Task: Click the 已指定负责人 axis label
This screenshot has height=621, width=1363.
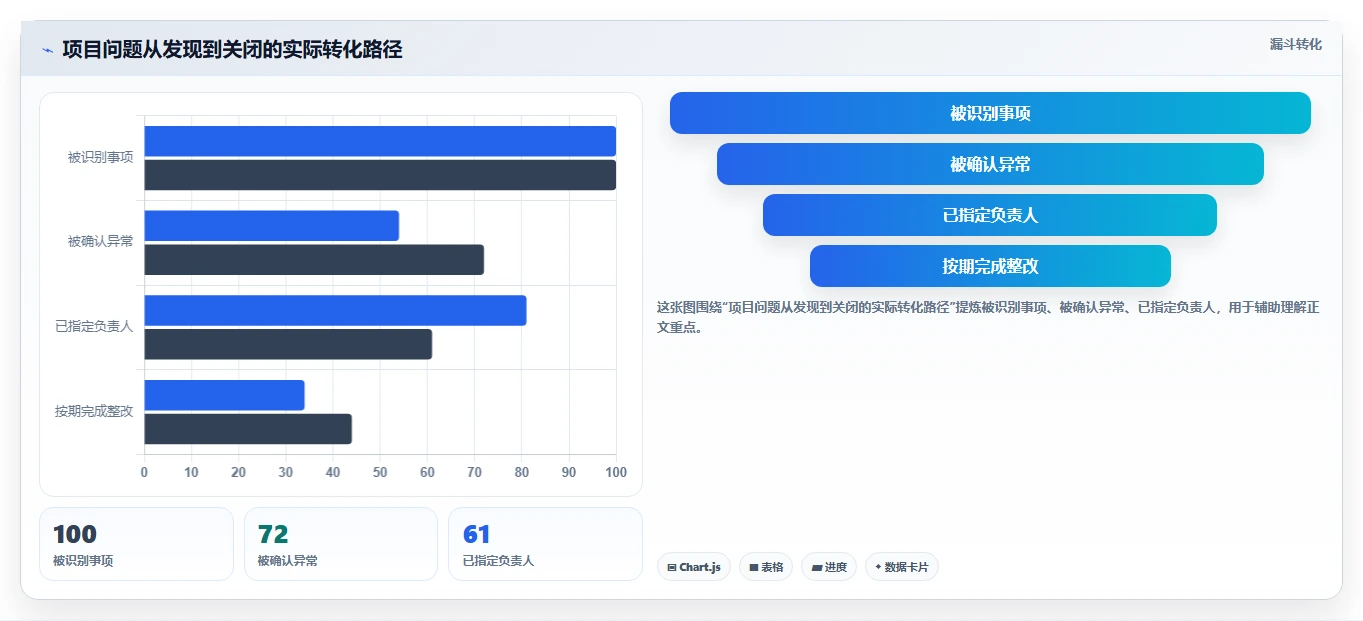Action: click(x=95, y=326)
